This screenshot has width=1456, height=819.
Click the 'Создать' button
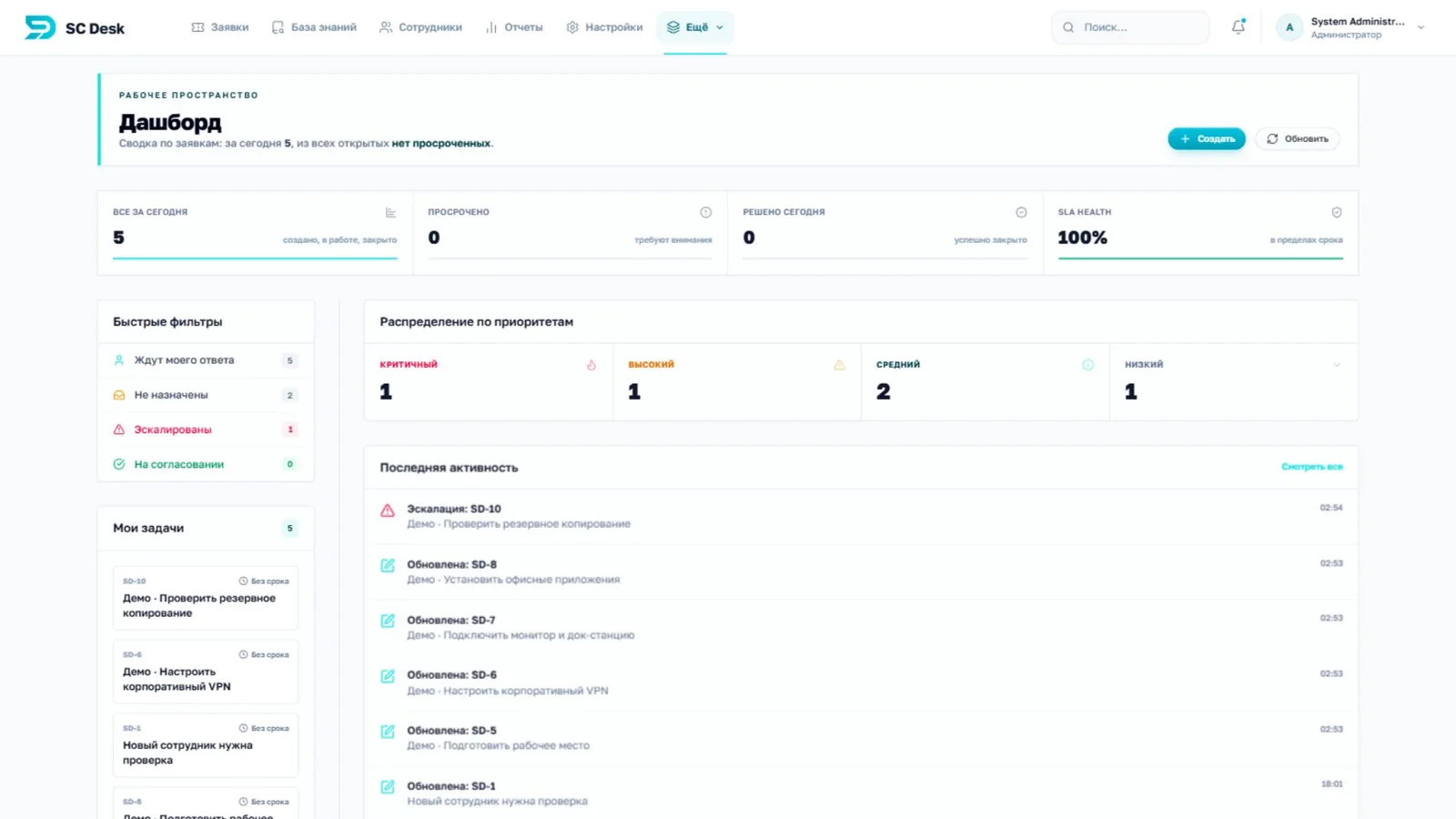1207,139
